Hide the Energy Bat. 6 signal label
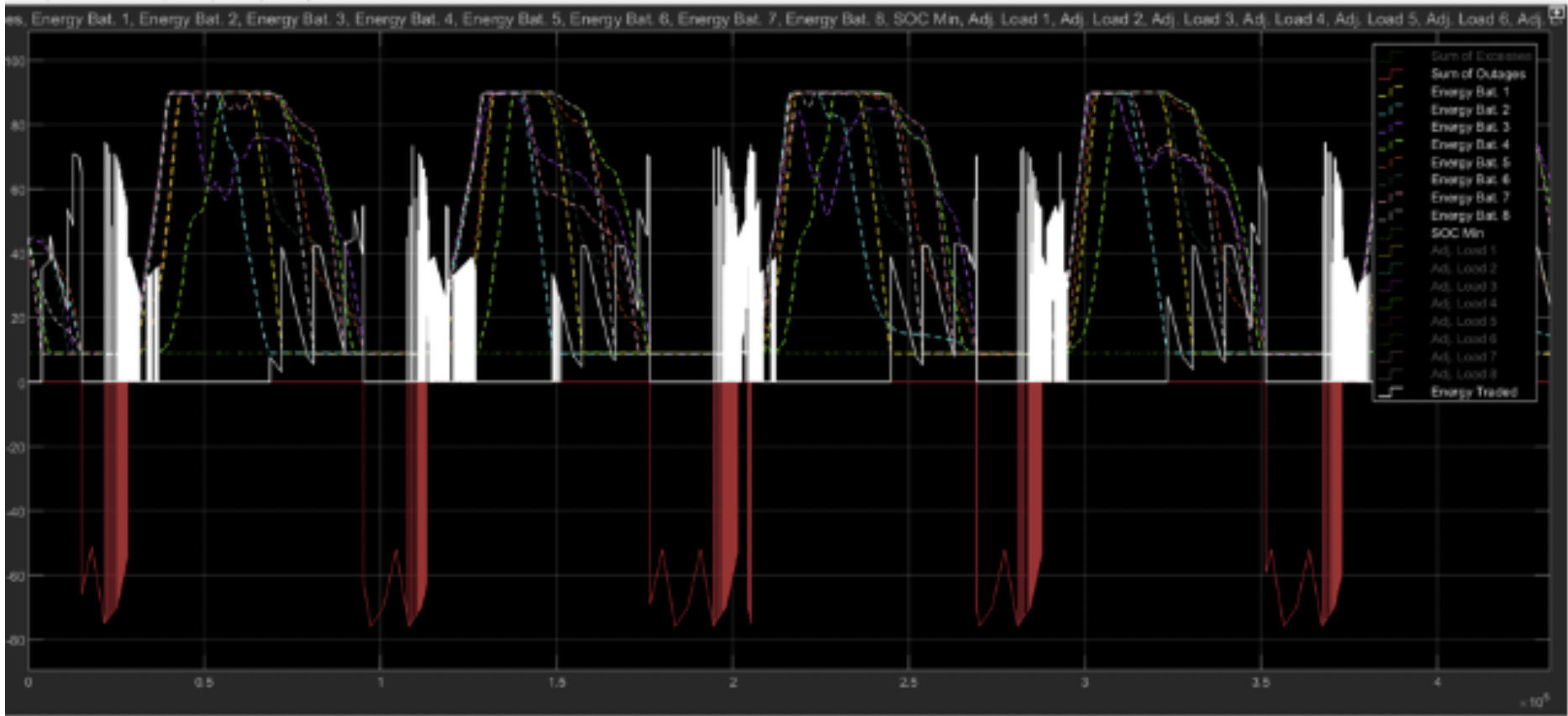The height and width of the screenshot is (716, 1568). tap(1470, 180)
